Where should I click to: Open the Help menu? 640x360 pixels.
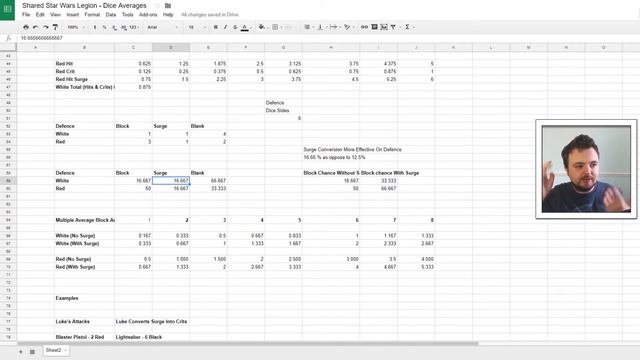point(168,15)
